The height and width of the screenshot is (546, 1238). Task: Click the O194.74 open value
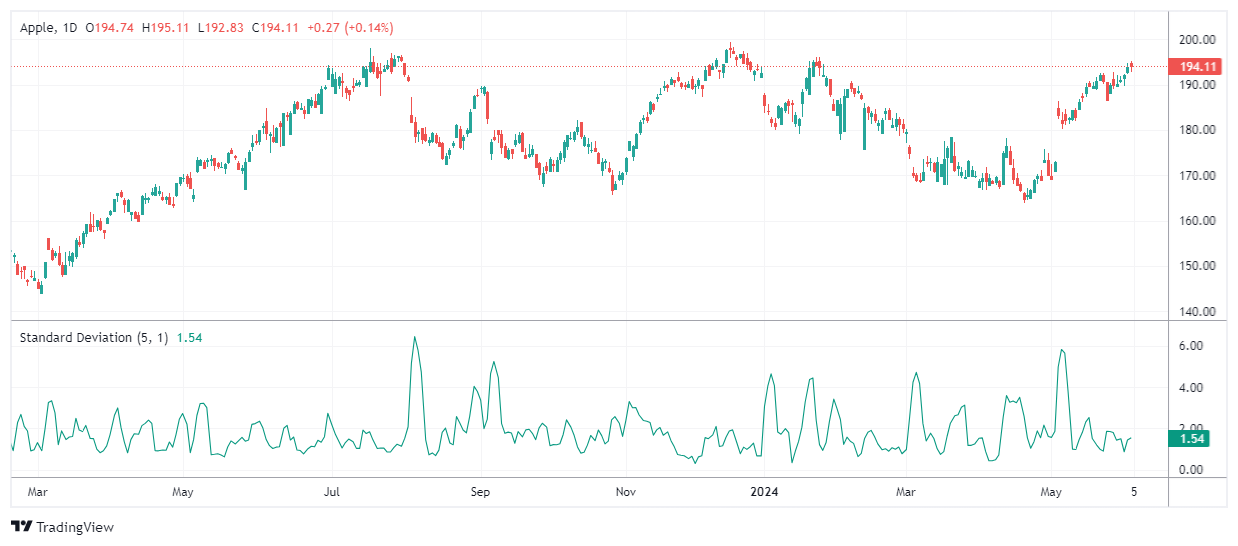pos(111,27)
